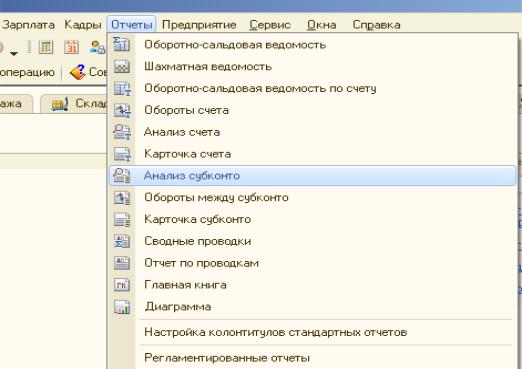Choose Обороты между субконто
The width and height of the screenshot is (522, 369).
pos(313,197)
